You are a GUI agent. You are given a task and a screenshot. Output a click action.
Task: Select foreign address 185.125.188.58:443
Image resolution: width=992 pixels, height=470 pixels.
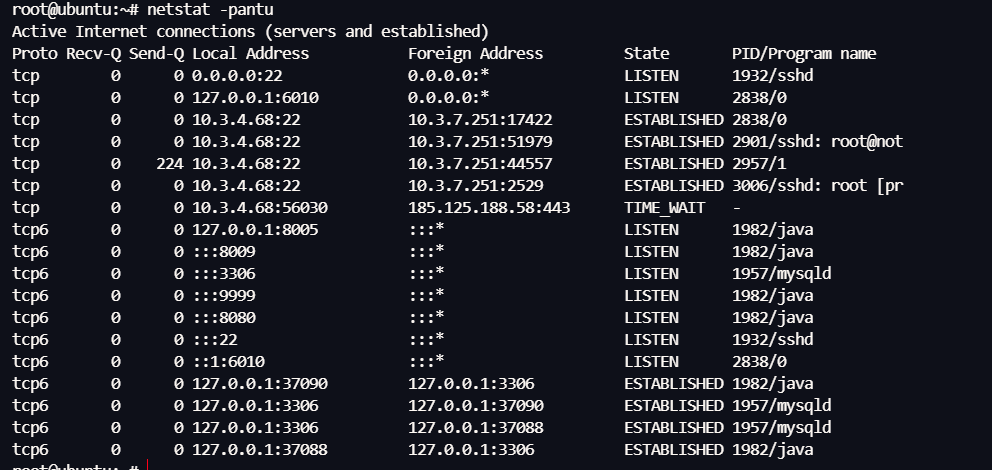click(489, 208)
